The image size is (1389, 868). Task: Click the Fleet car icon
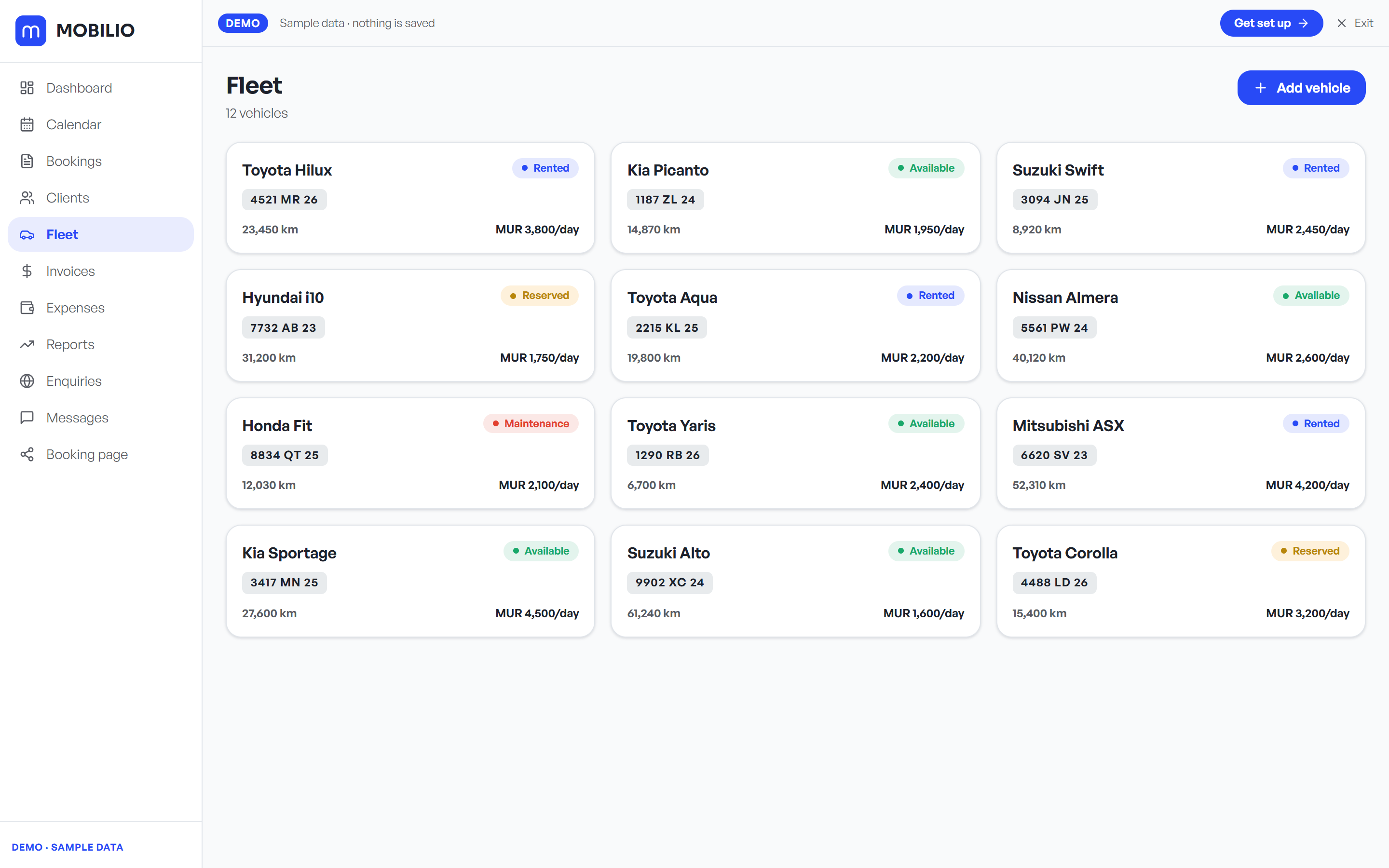[x=27, y=235]
